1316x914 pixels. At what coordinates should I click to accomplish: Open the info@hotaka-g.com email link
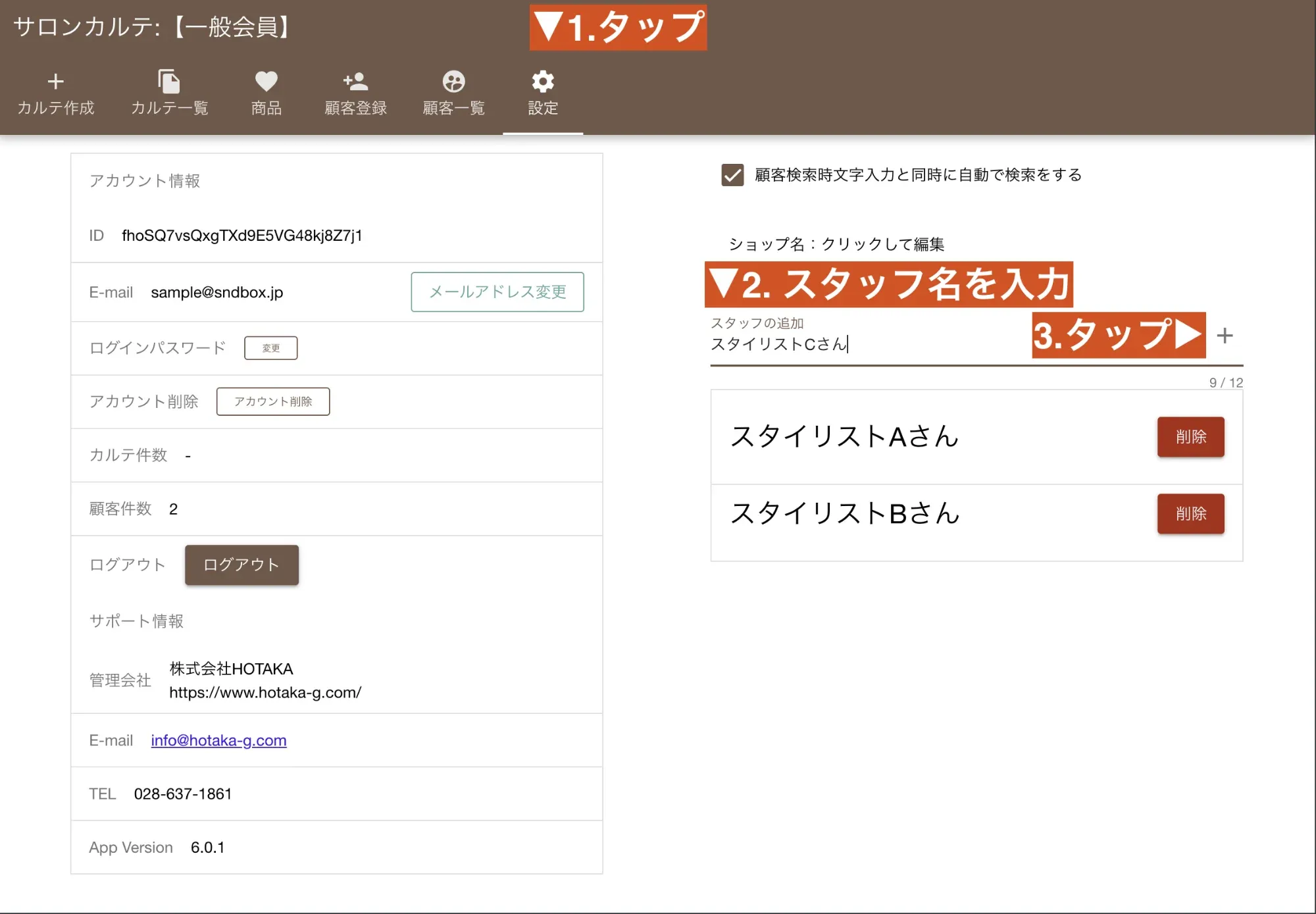click(x=218, y=740)
